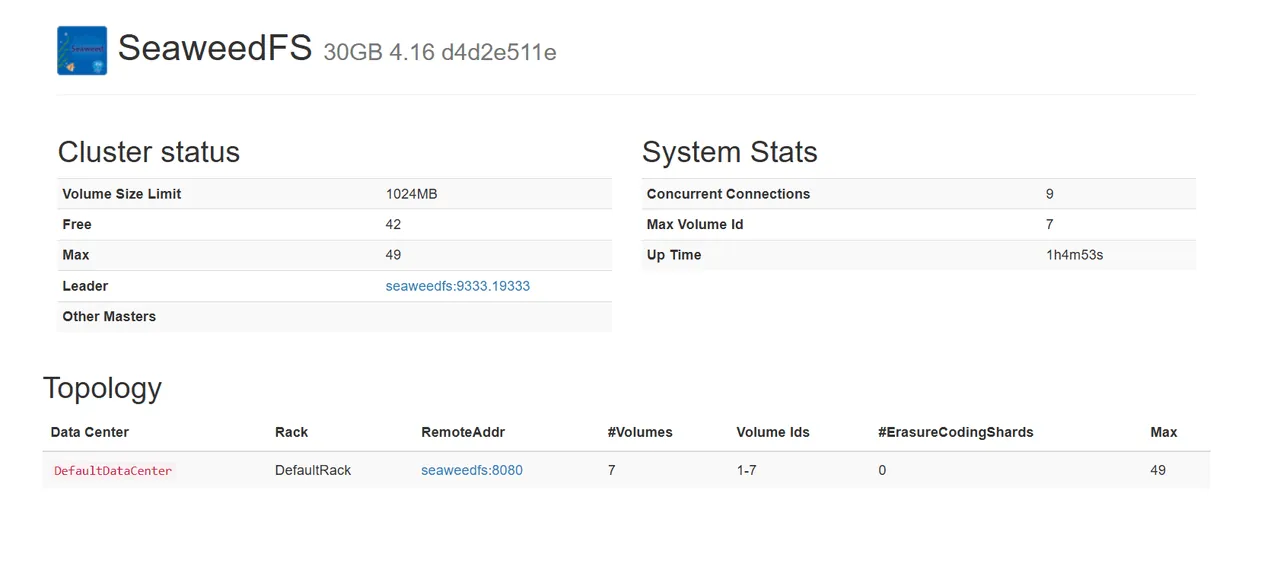Select version text 30GB 4.16 d4d2e511e

pos(440,52)
